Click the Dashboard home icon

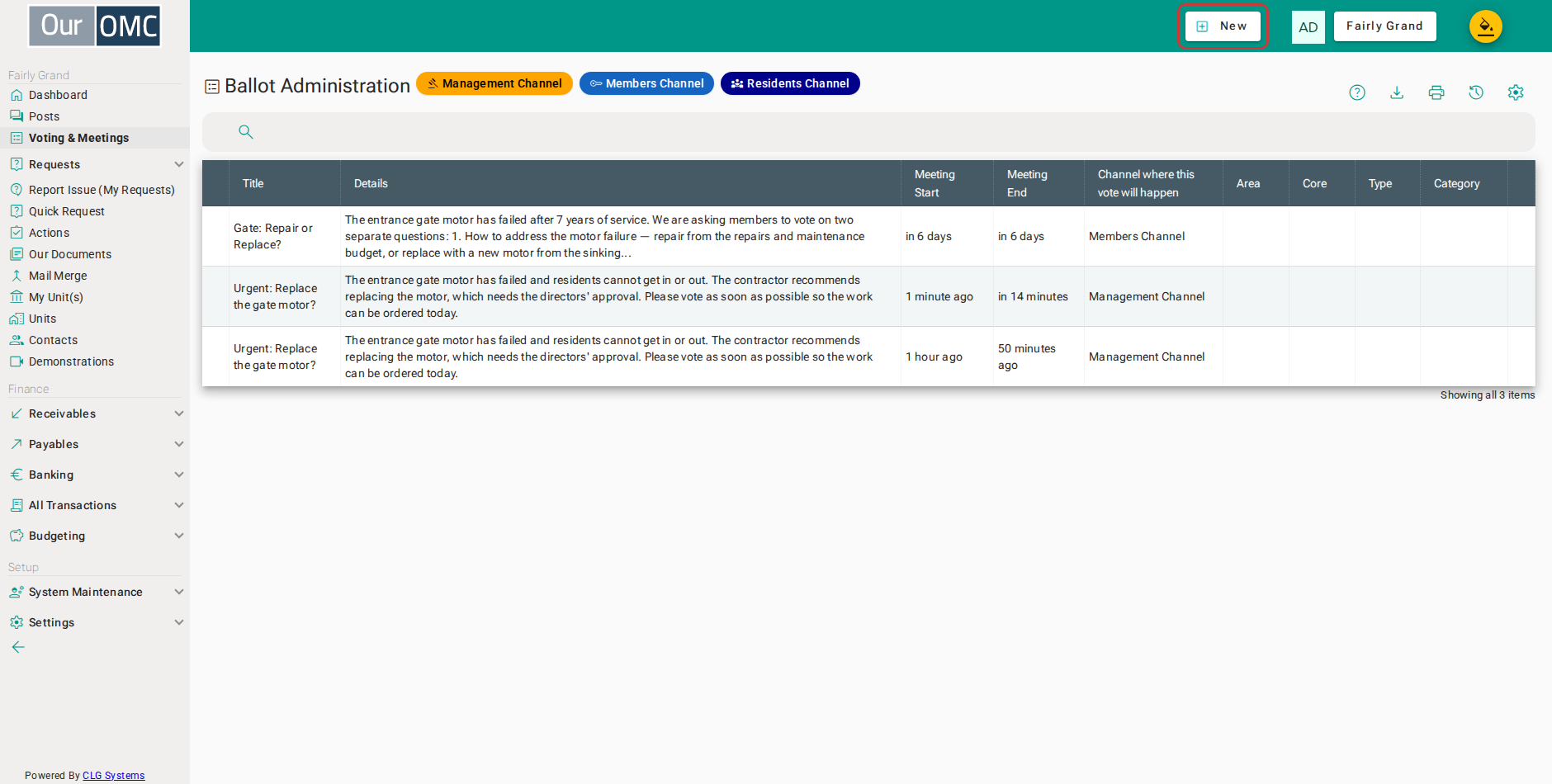pyautogui.click(x=17, y=95)
